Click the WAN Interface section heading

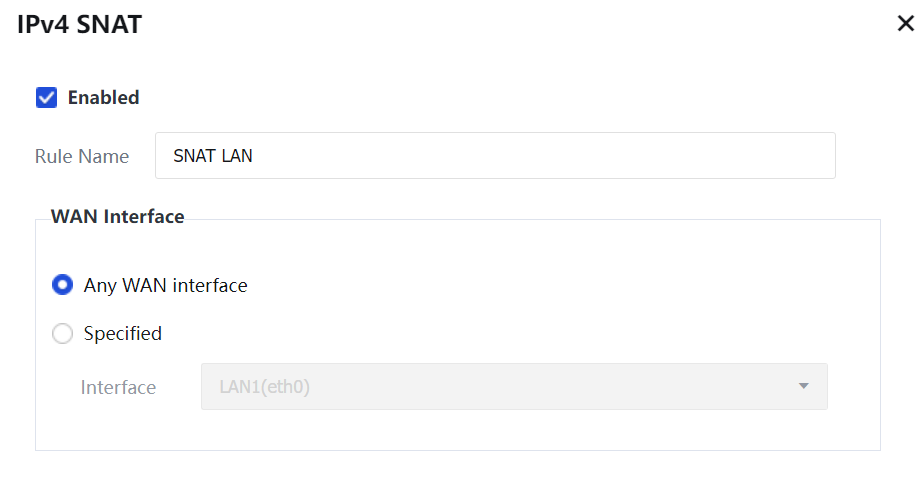tap(117, 216)
